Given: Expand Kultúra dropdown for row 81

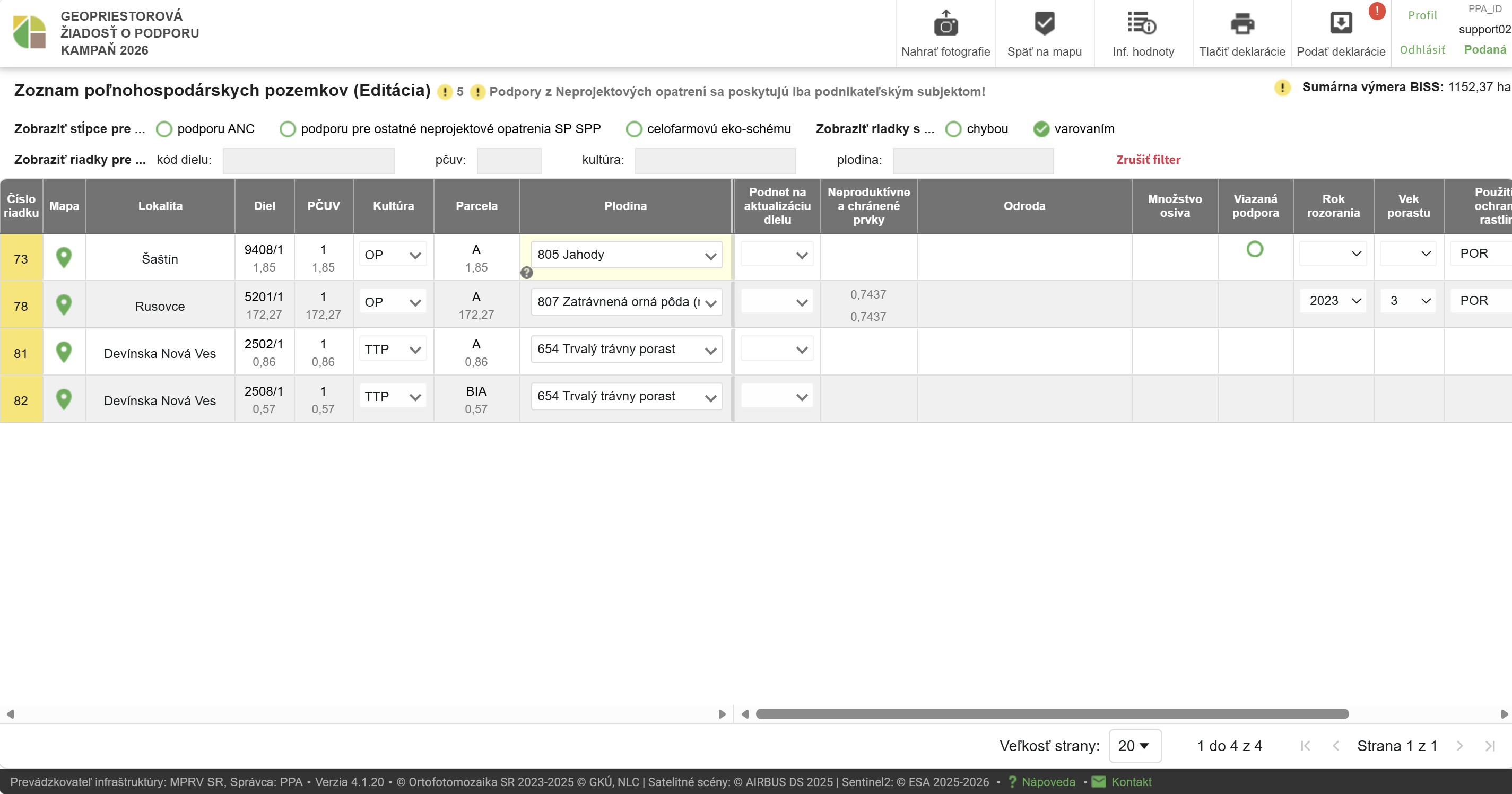Looking at the screenshot, I should tap(392, 350).
